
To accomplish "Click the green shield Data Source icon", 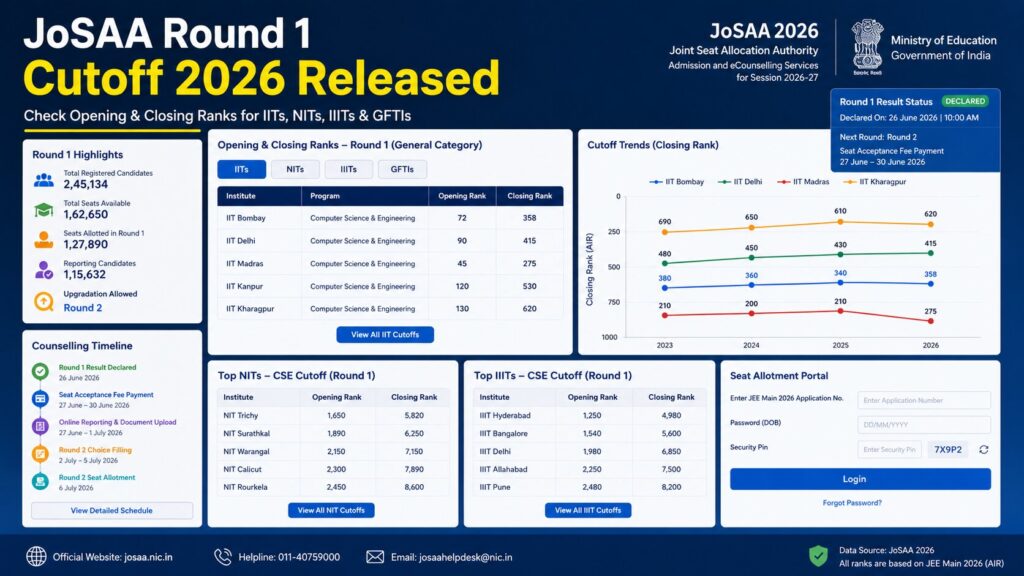I will pos(818,556).
